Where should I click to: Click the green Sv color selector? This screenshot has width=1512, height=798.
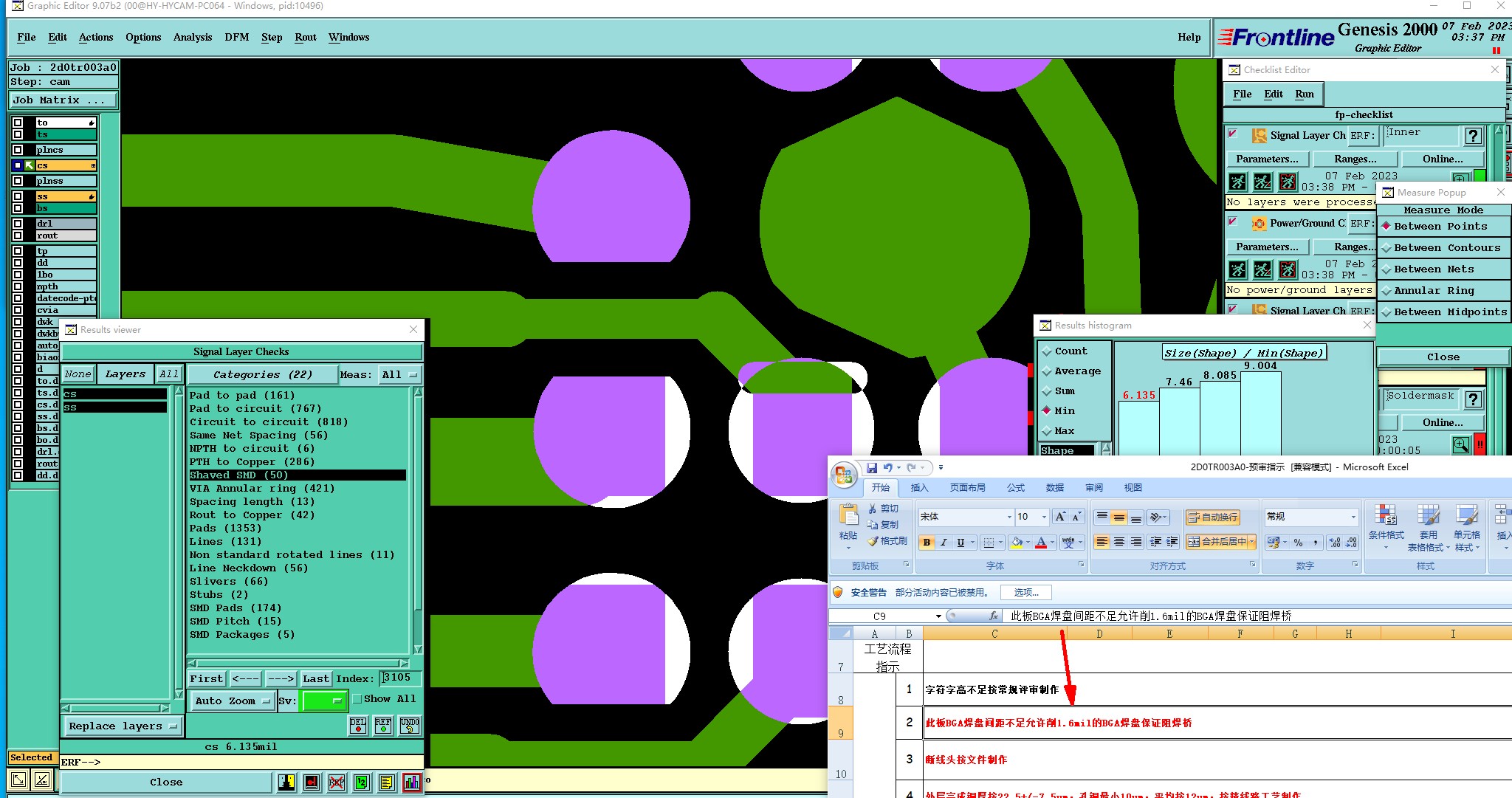[x=324, y=701]
